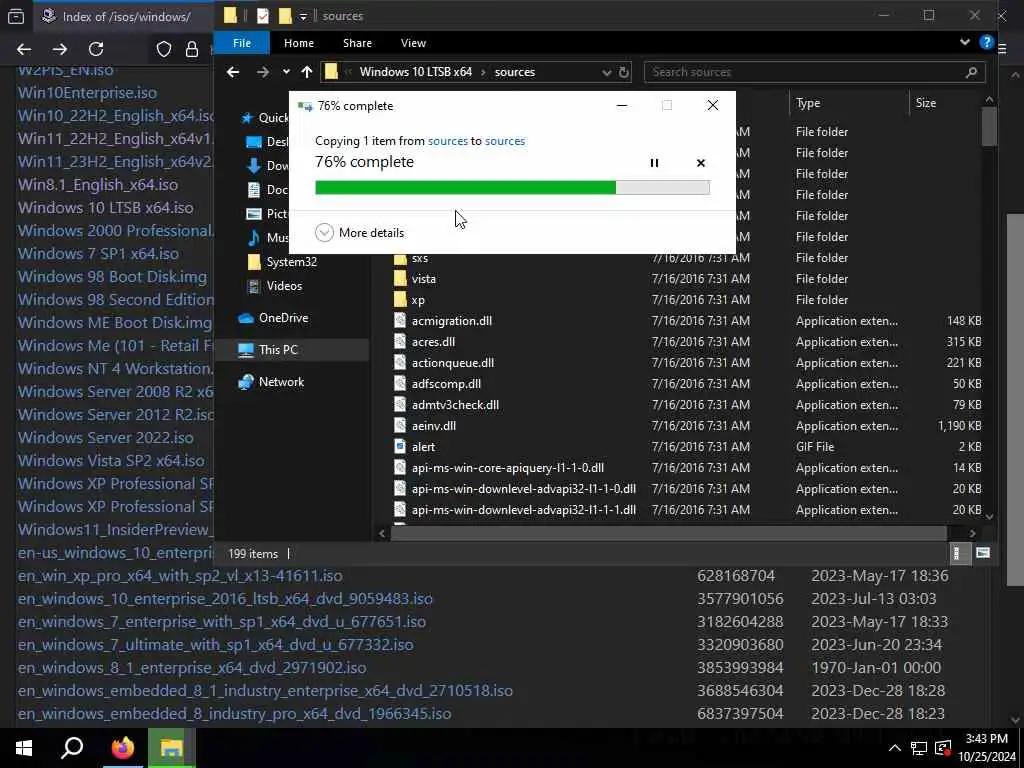
Task: Go back in Firefox browser
Action: tap(24, 49)
